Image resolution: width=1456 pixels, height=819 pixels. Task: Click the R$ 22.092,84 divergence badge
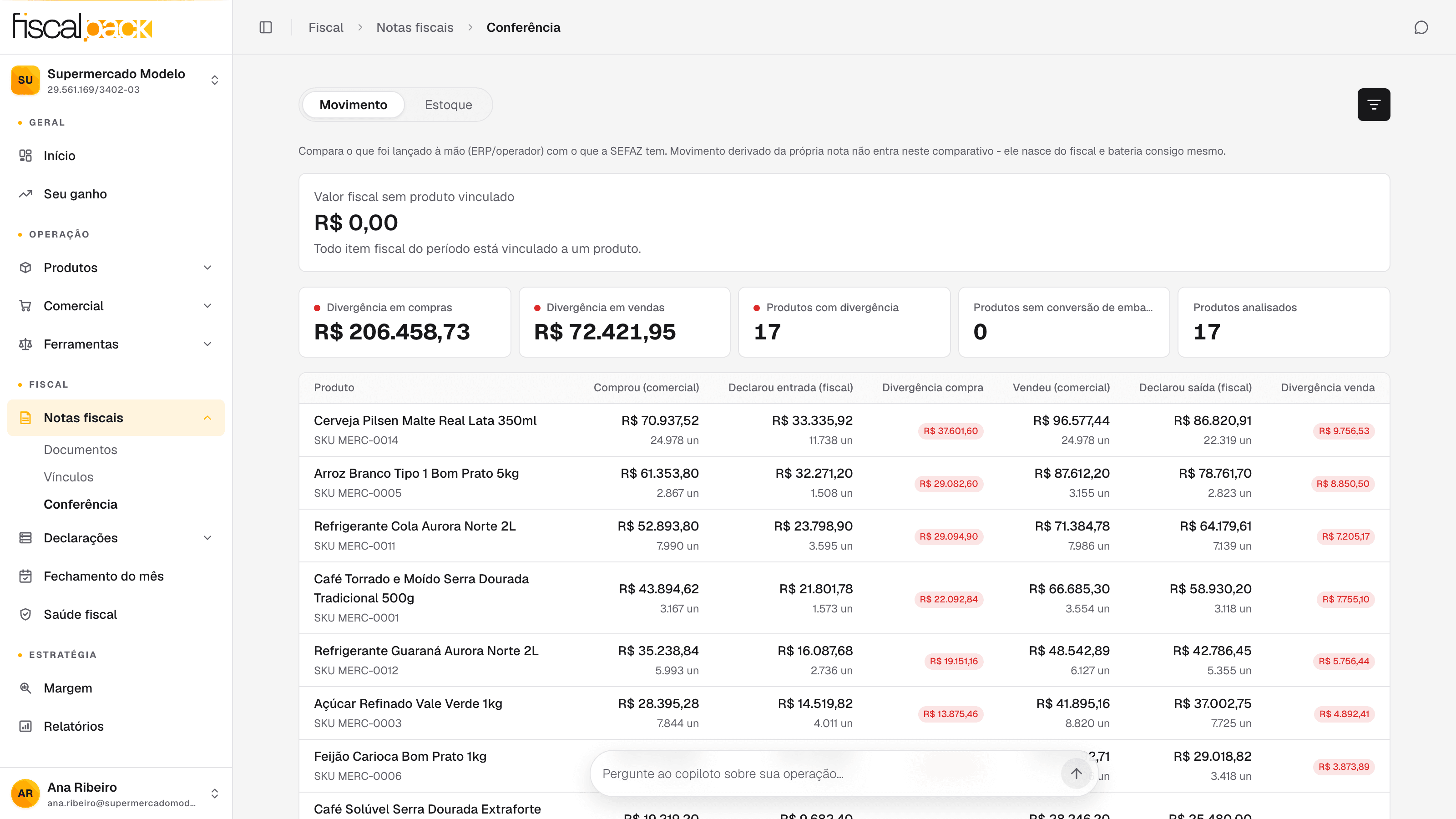[948, 599]
